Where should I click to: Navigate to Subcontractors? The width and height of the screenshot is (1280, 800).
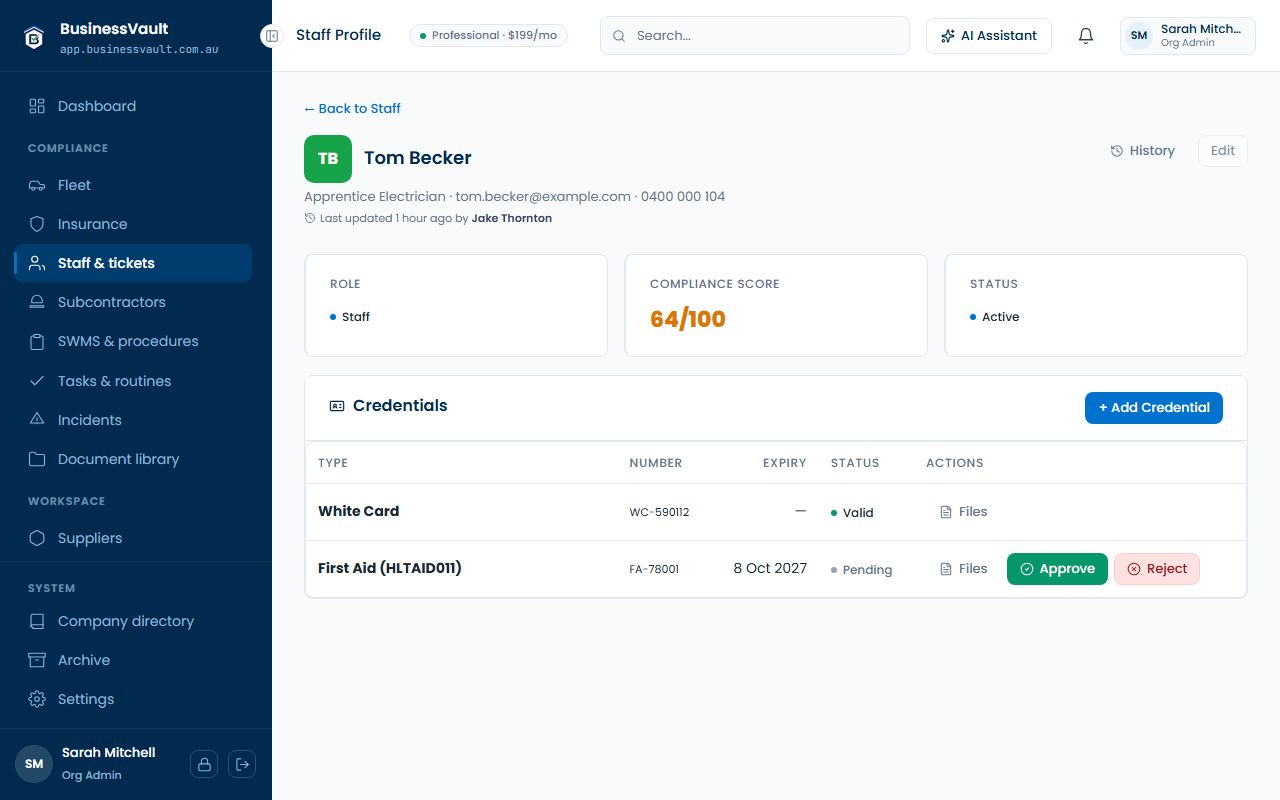pos(133,302)
